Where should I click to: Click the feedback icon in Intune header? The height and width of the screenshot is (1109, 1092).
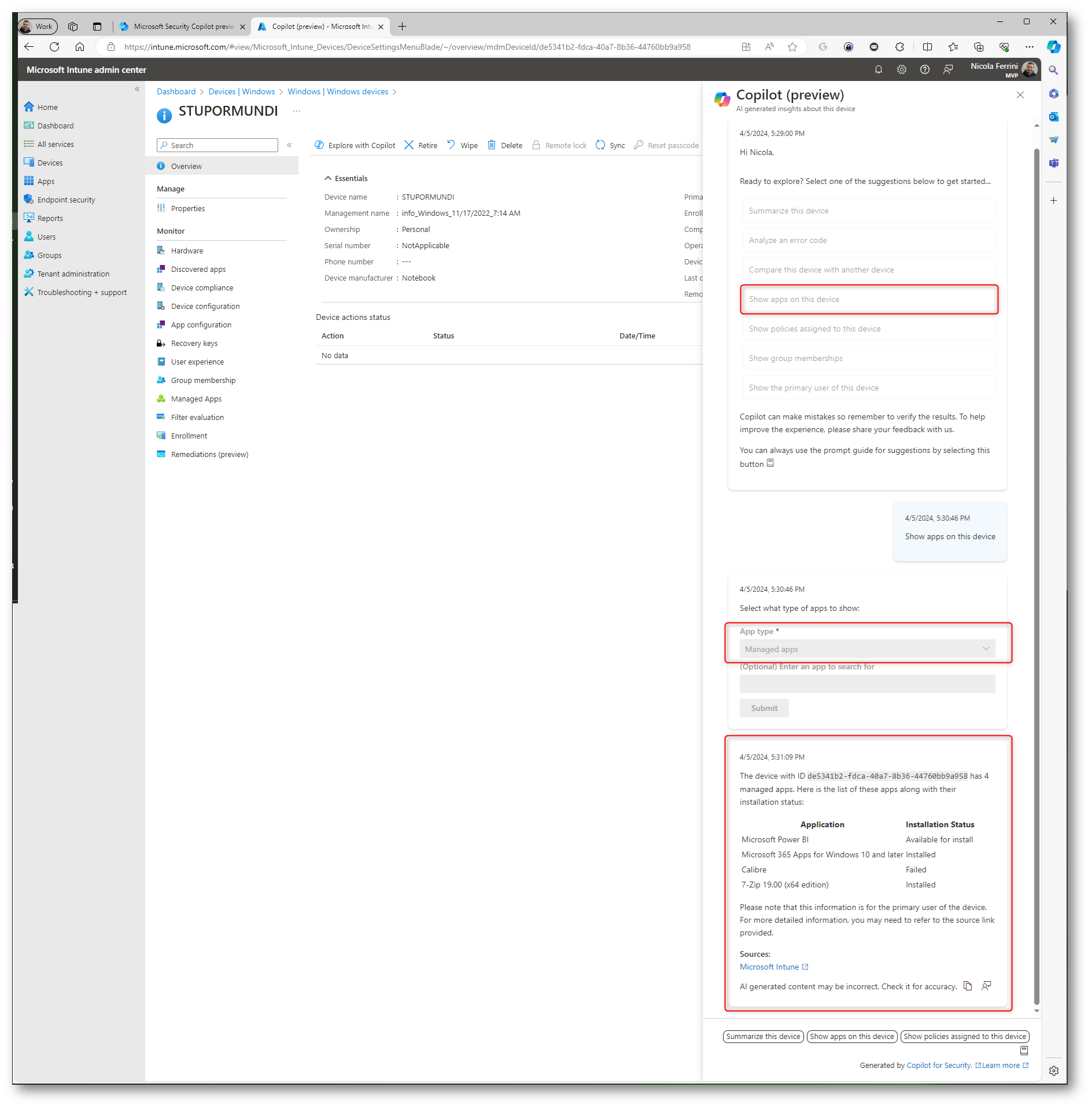point(948,69)
